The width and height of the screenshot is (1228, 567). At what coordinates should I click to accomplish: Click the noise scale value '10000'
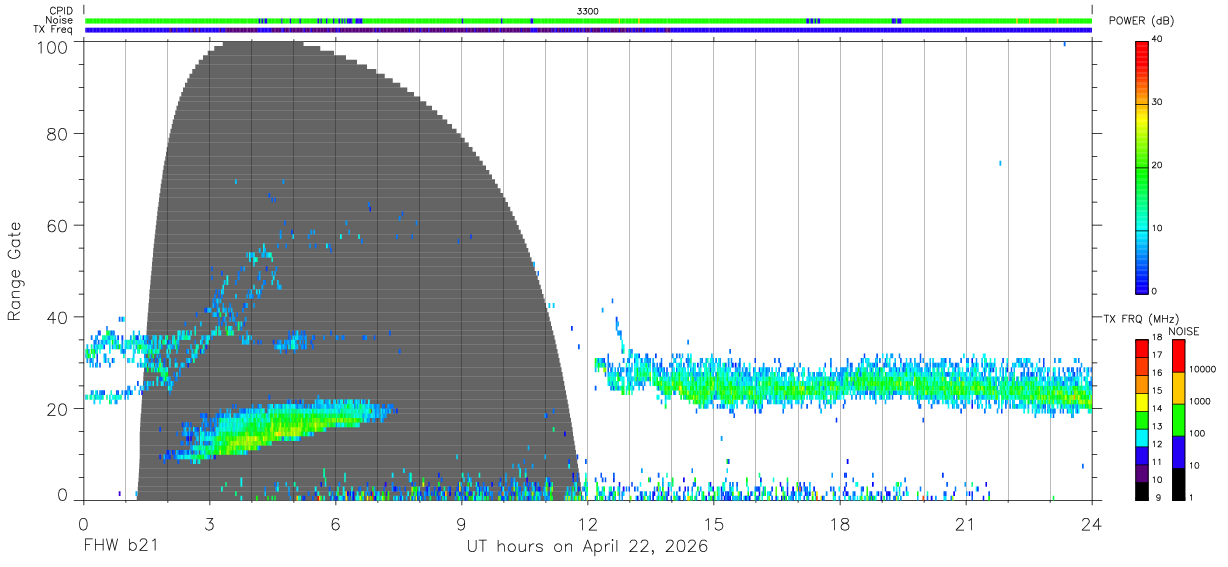(x=1203, y=369)
